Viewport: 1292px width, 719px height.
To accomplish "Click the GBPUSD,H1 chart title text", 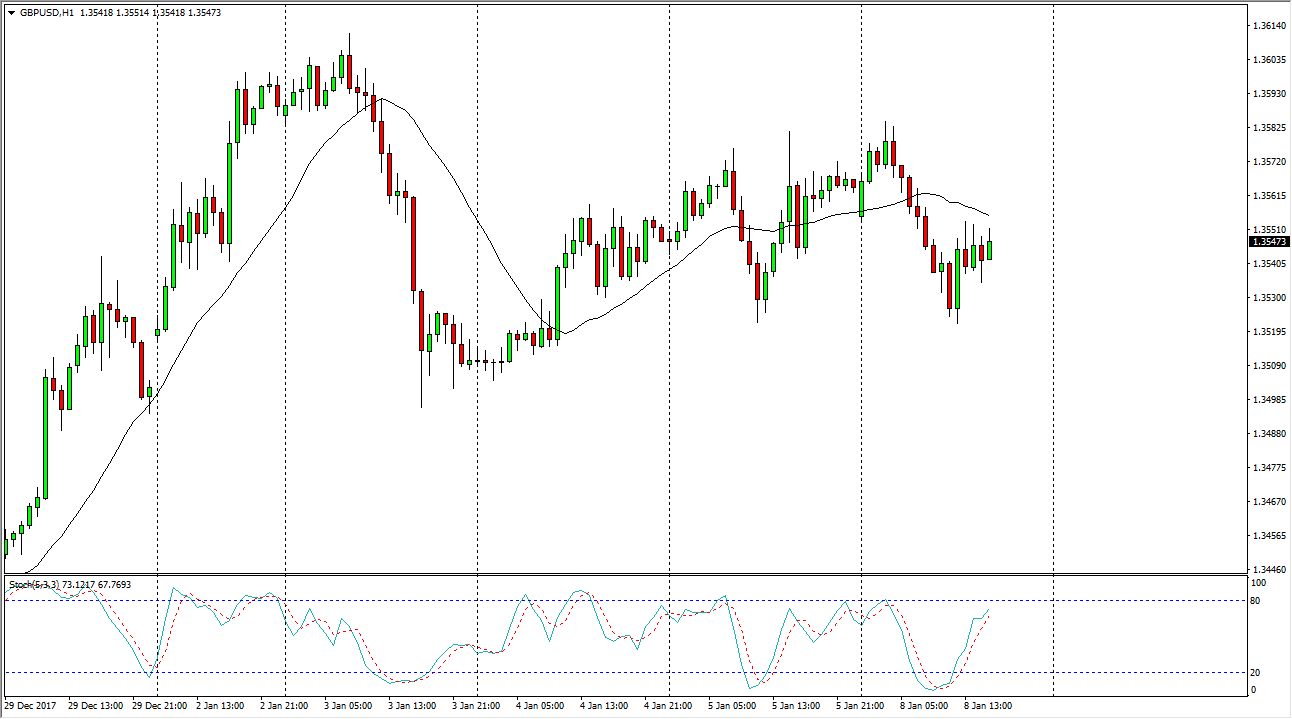I will coord(46,13).
